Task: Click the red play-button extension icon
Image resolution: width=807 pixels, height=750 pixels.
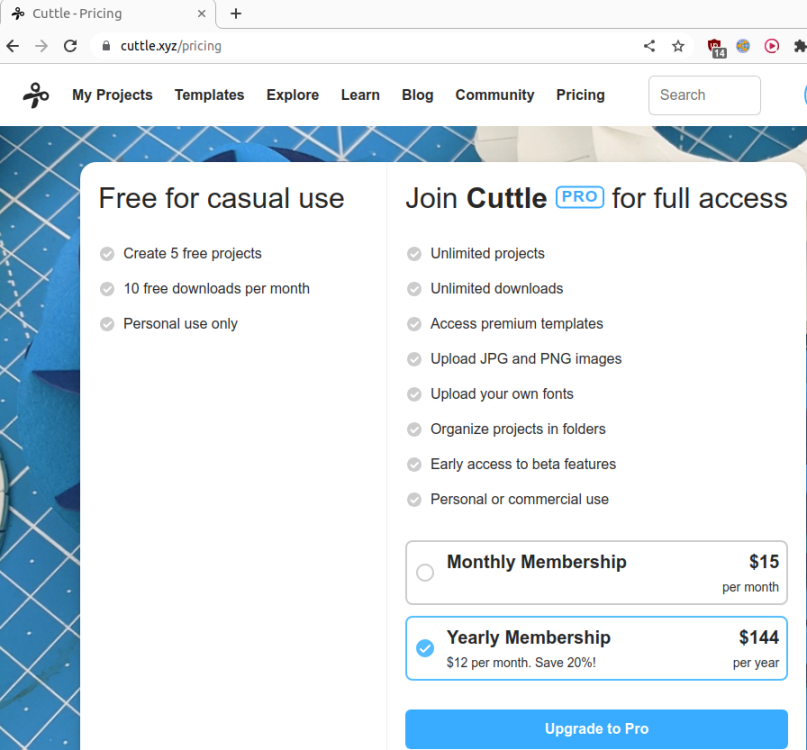Action: (771, 46)
